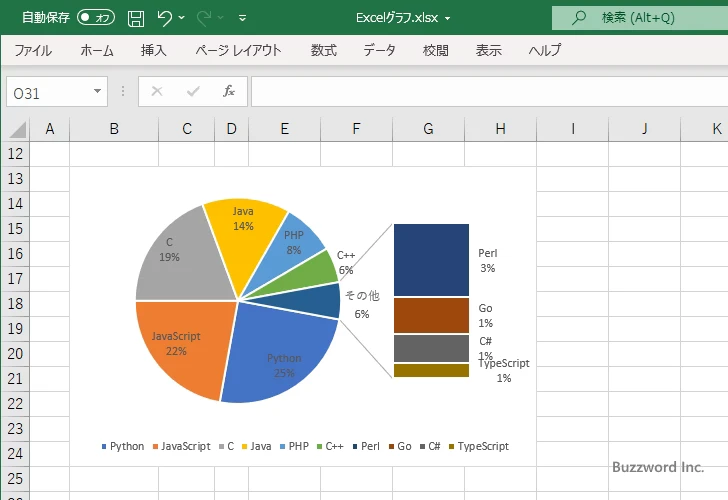The image size is (728, 500).
Task: Click the その他 6% data label
Action: pyautogui.click(x=362, y=305)
